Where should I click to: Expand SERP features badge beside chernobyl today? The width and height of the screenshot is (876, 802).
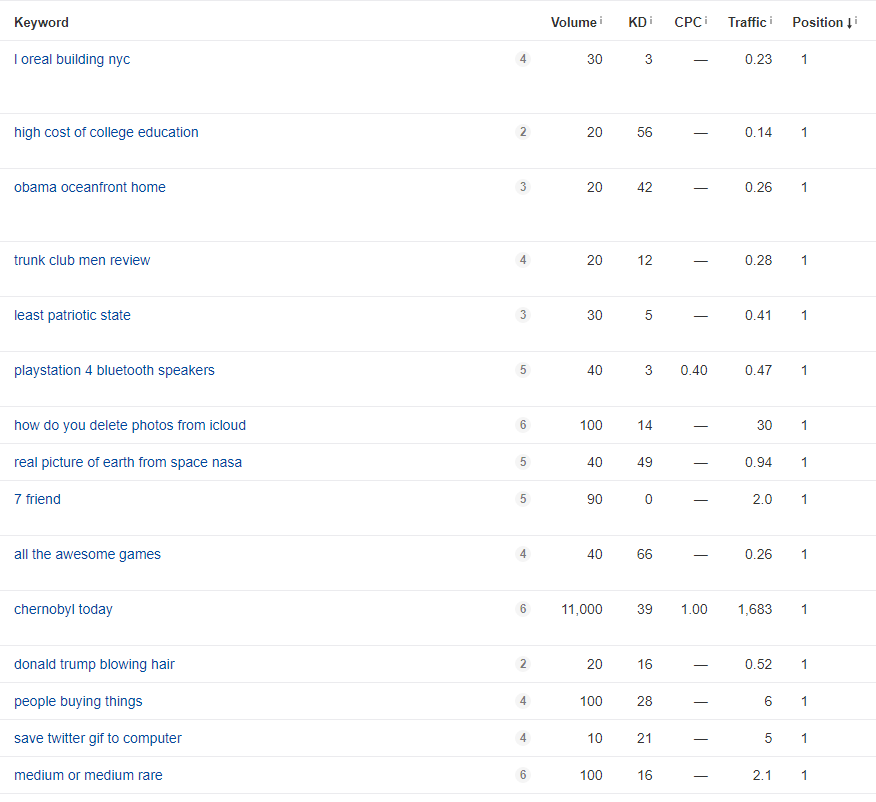tap(523, 609)
